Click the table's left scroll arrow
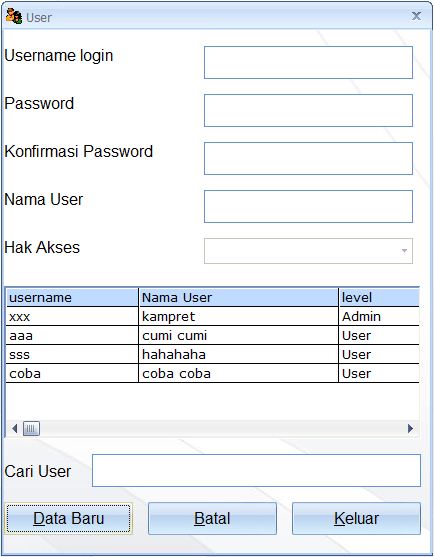This screenshot has width=434, height=557. click(14, 428)
